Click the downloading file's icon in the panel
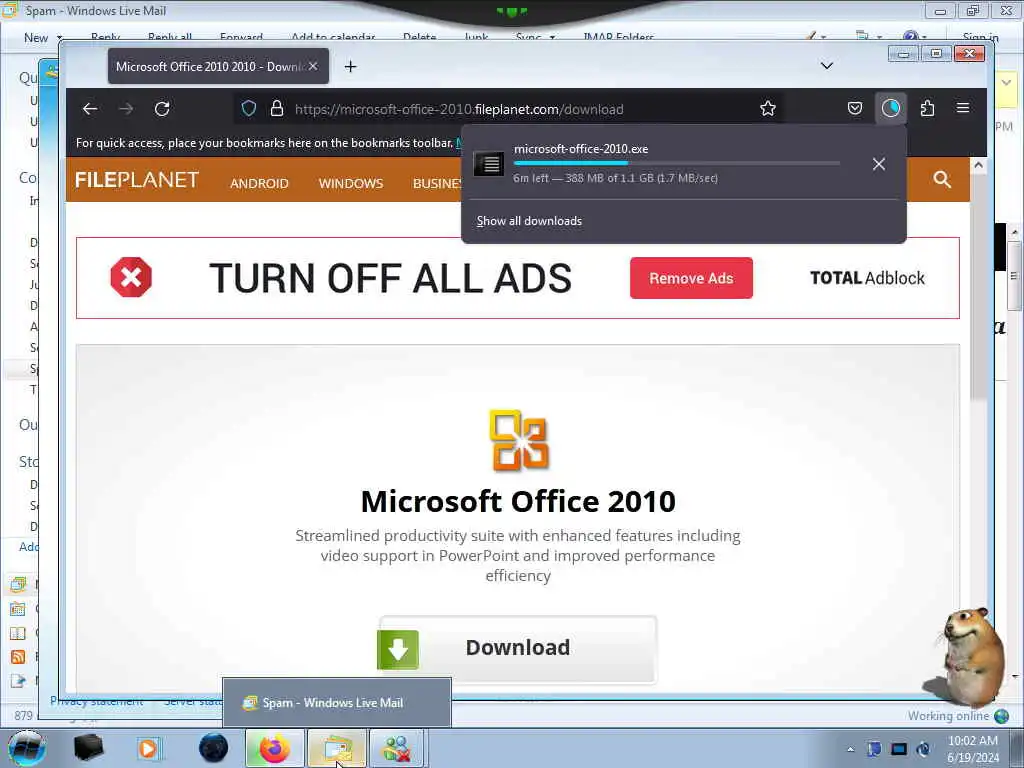1024x768 pixels. coord(488,163)
